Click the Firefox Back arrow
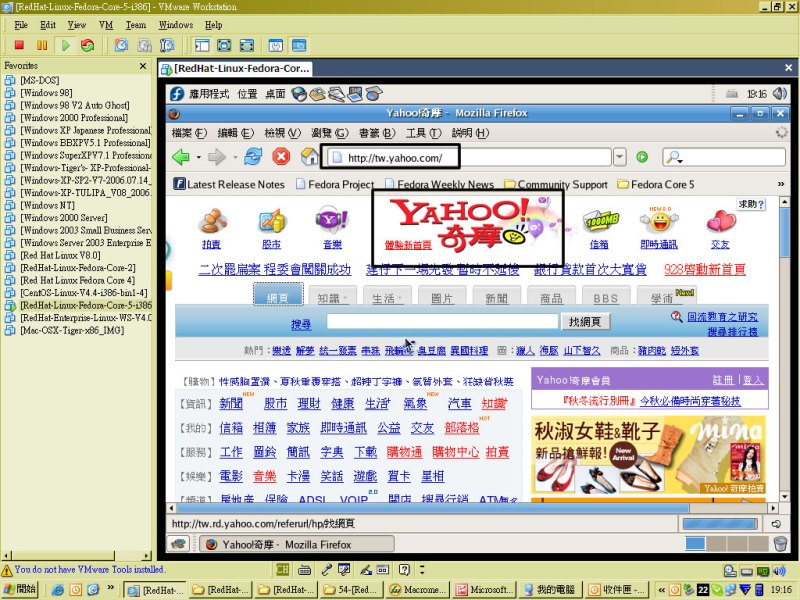Screen dimensions: 800x600 point(181,157)
